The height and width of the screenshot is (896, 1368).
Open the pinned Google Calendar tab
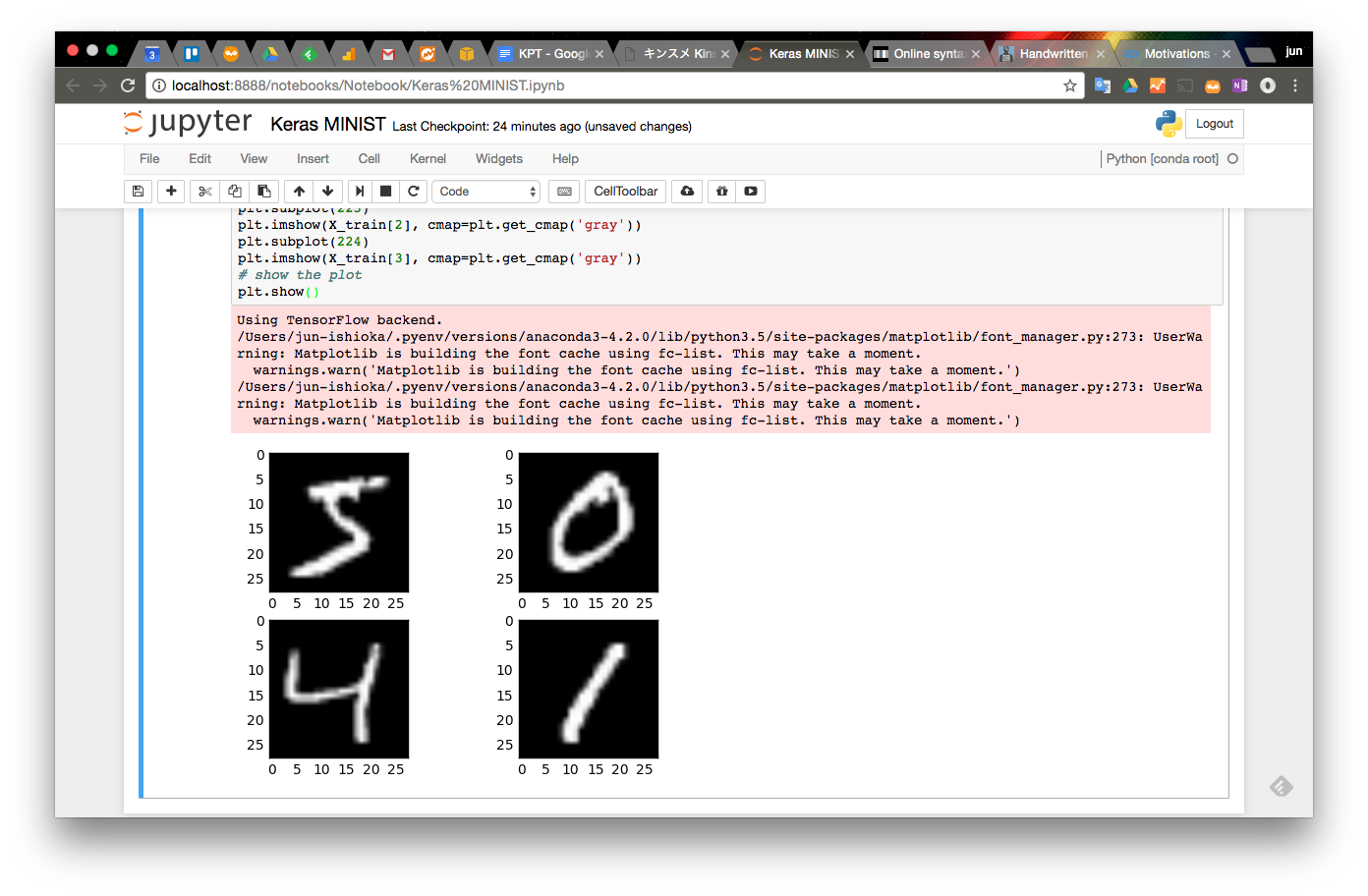(152, 54)
